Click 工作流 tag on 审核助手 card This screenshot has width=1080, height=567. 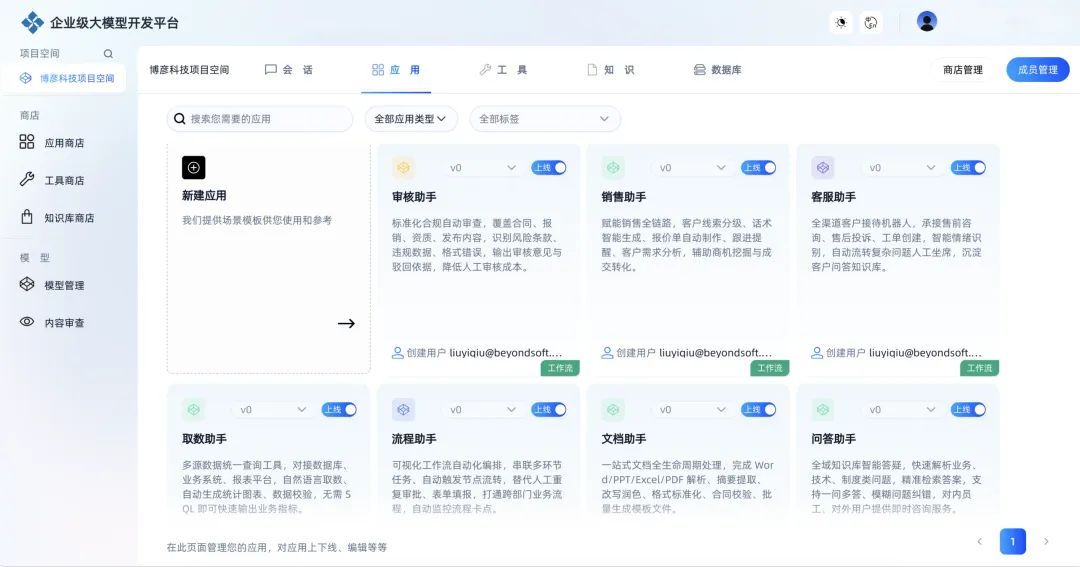[560, 368]
